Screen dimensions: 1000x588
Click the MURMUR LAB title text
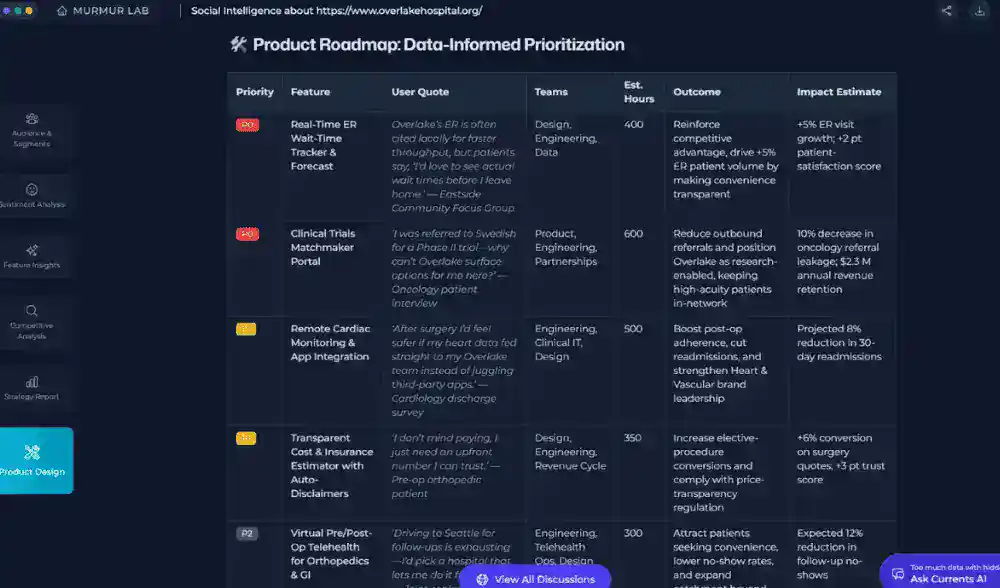tap(111, 11)
